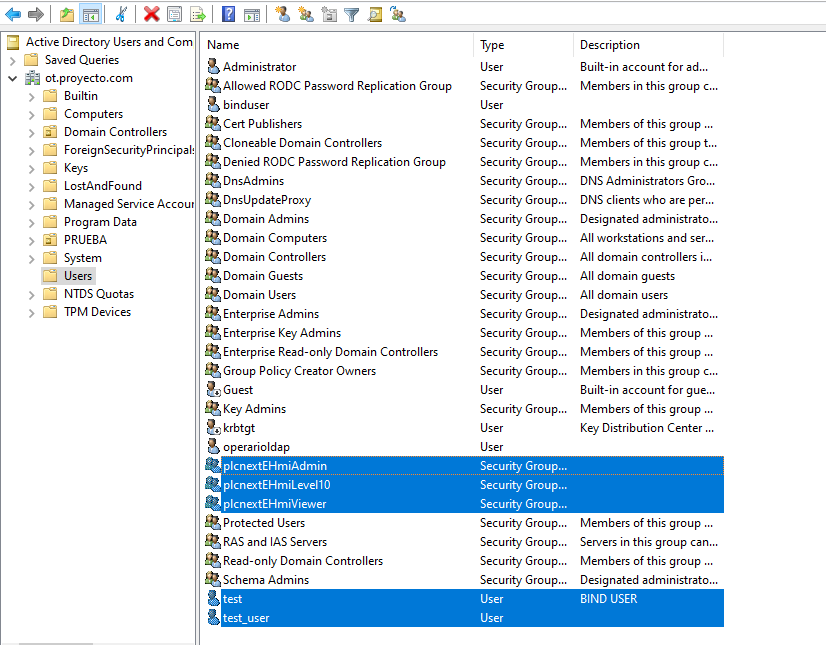Sort by the Type column header
Viewport: 826px width, 645px height.
tap(524, 45)
